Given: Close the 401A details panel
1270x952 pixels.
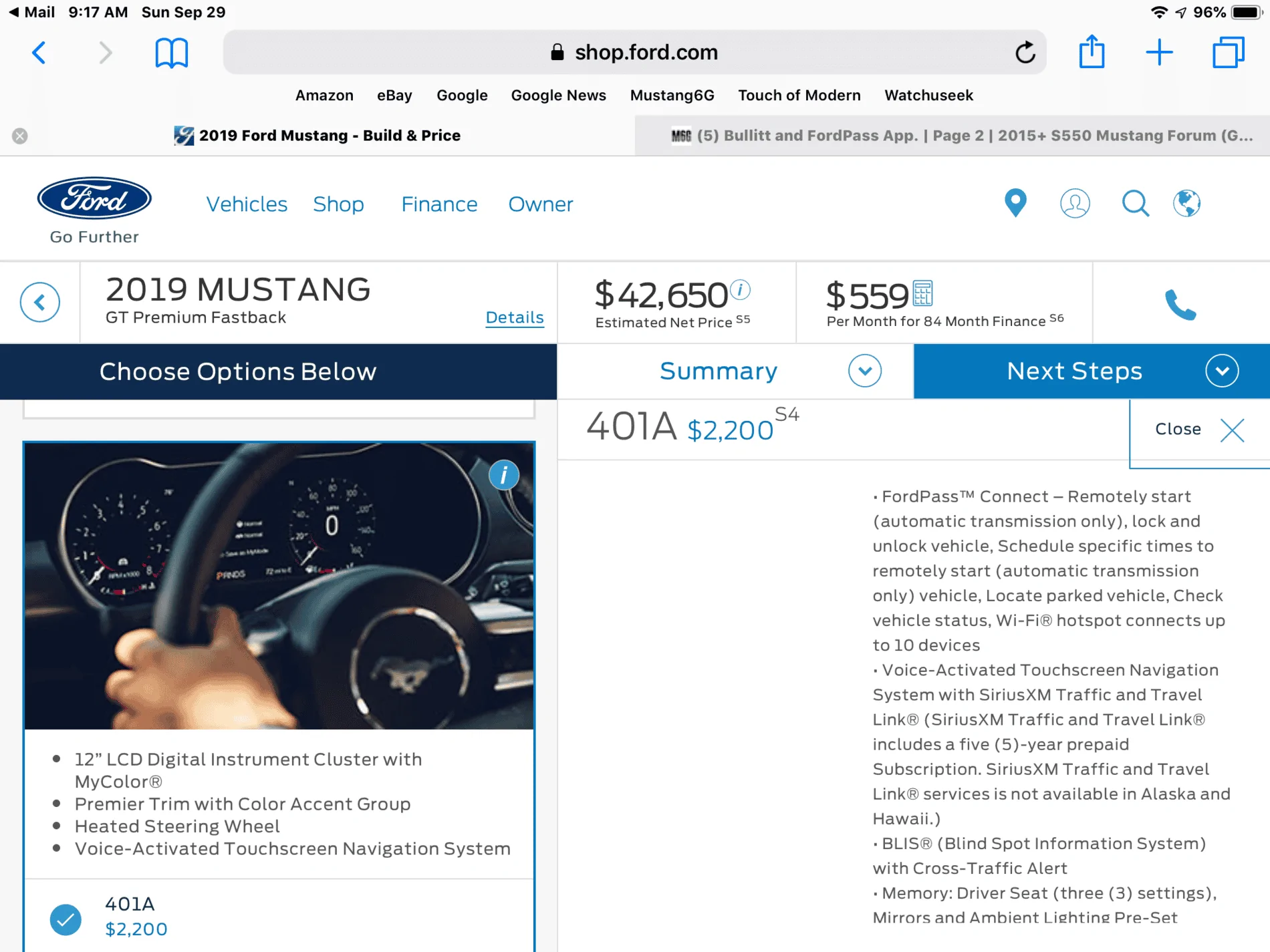Looking at the screenshot, I should click(x=1199, y=430).
